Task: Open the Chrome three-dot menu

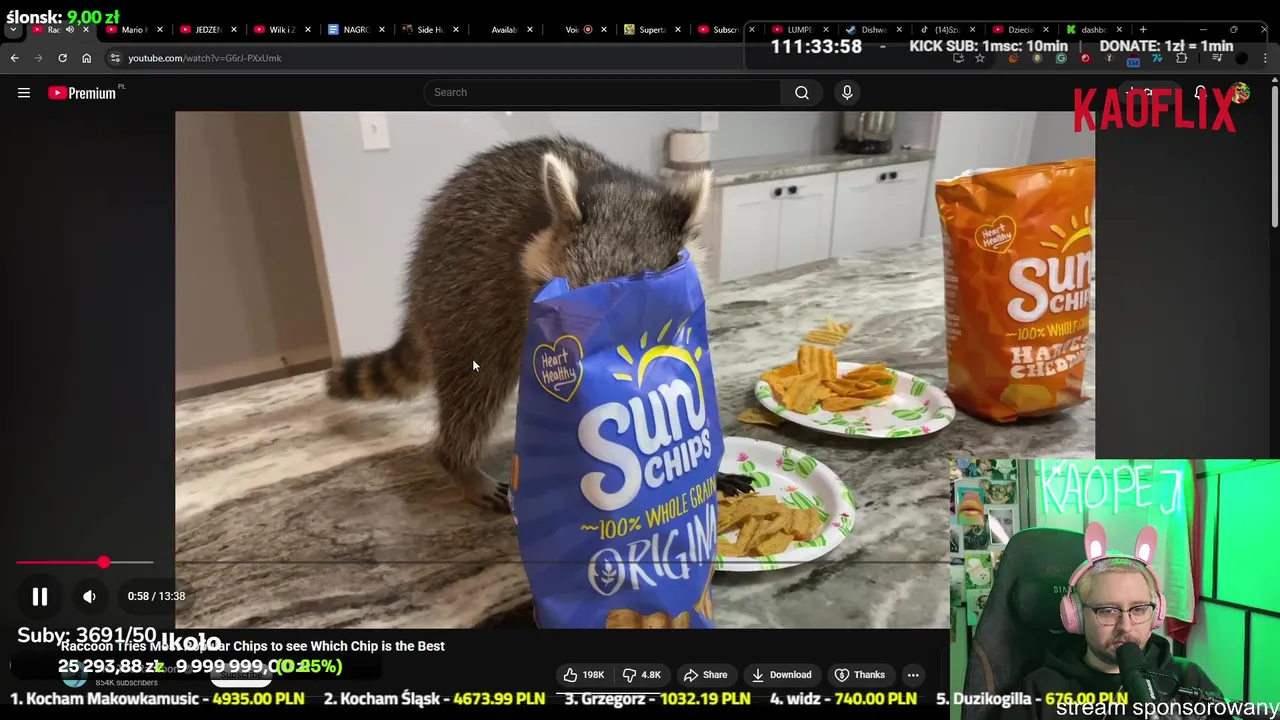Action: click(x=1266, y=58)
